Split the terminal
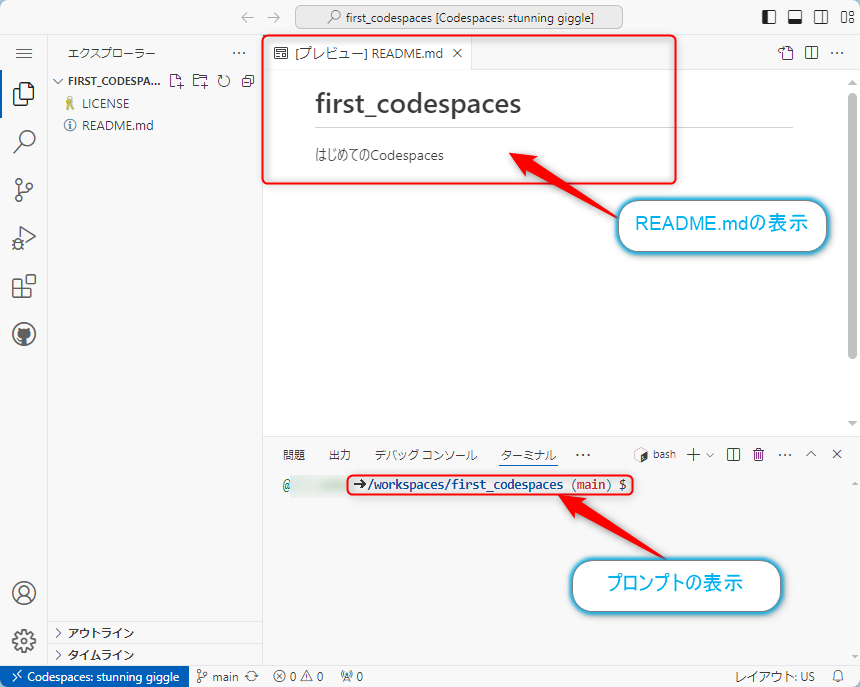860x687 pixels. (733, 455)
